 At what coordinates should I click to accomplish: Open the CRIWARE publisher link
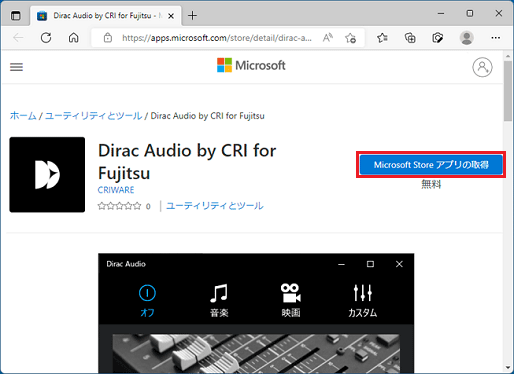(x=116, y=190)
